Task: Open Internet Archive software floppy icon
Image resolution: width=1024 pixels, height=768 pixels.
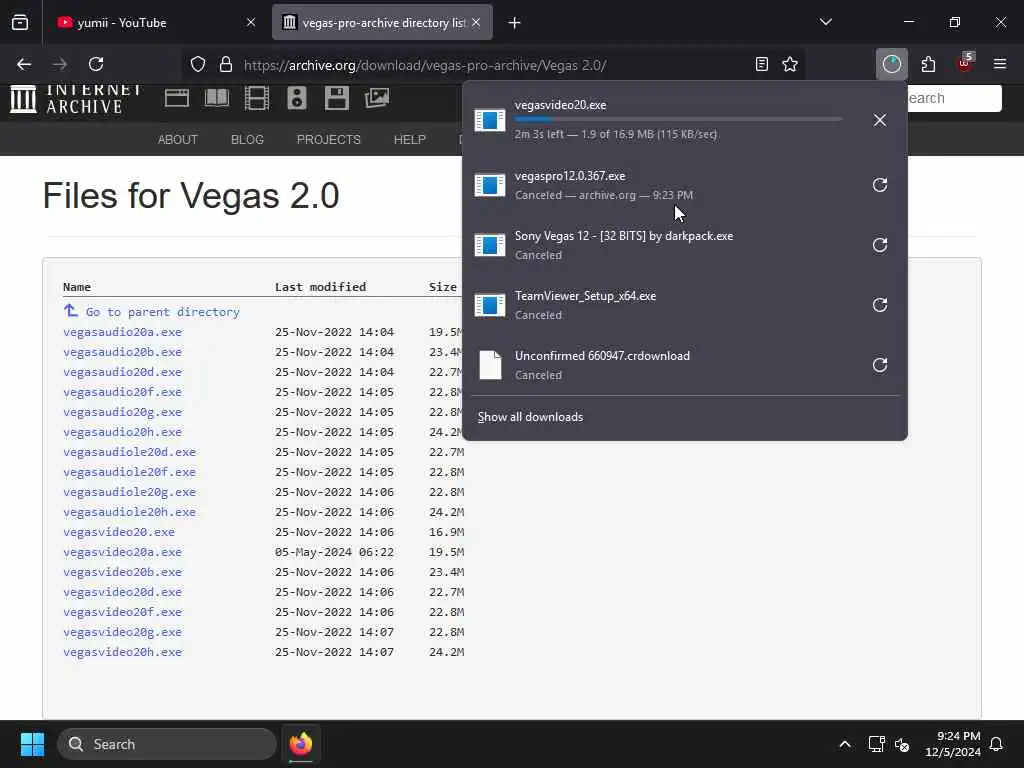Action: (337, 98)
